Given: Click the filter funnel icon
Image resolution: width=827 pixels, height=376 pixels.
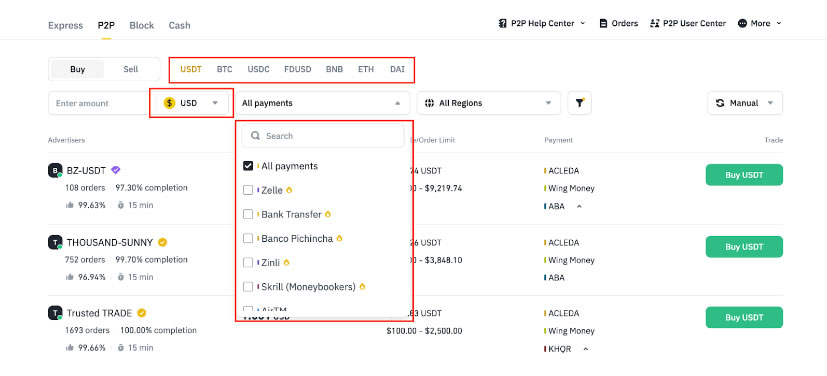Looking at the screenshot, I should 579,103.
